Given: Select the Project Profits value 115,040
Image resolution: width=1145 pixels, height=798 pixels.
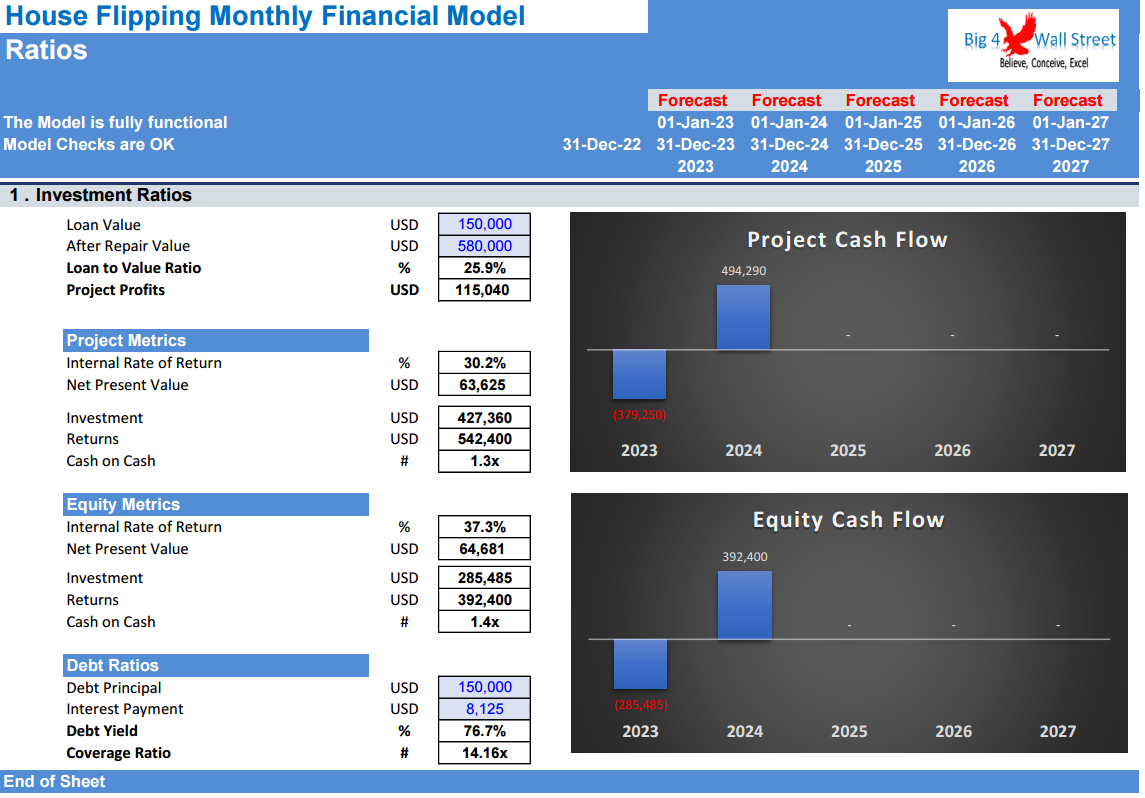Looking at the screenshot, I should tap(484, 290).
